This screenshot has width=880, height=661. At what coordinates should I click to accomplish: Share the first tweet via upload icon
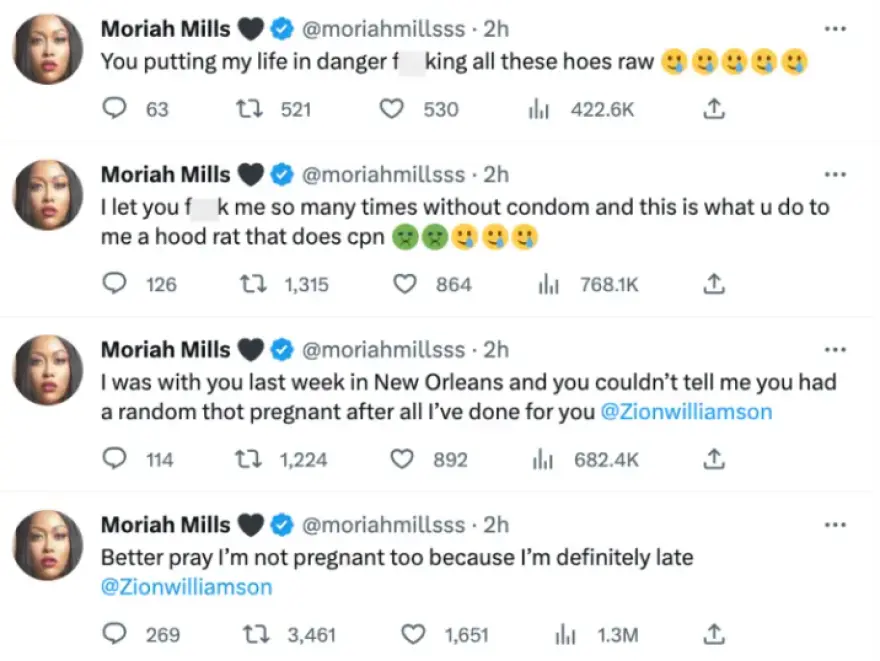713,109
